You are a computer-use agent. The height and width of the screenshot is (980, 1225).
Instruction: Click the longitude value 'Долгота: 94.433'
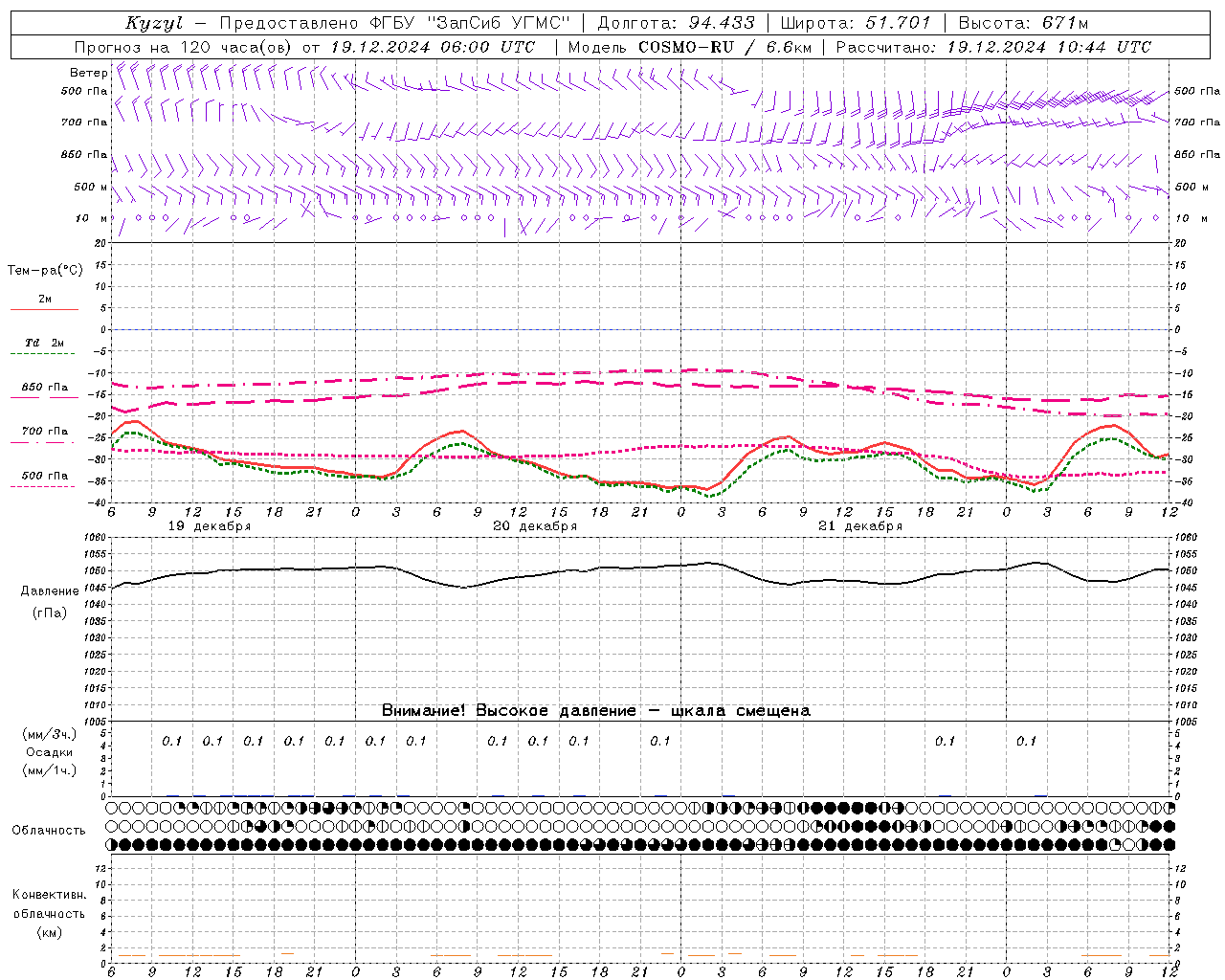[676, 23]
